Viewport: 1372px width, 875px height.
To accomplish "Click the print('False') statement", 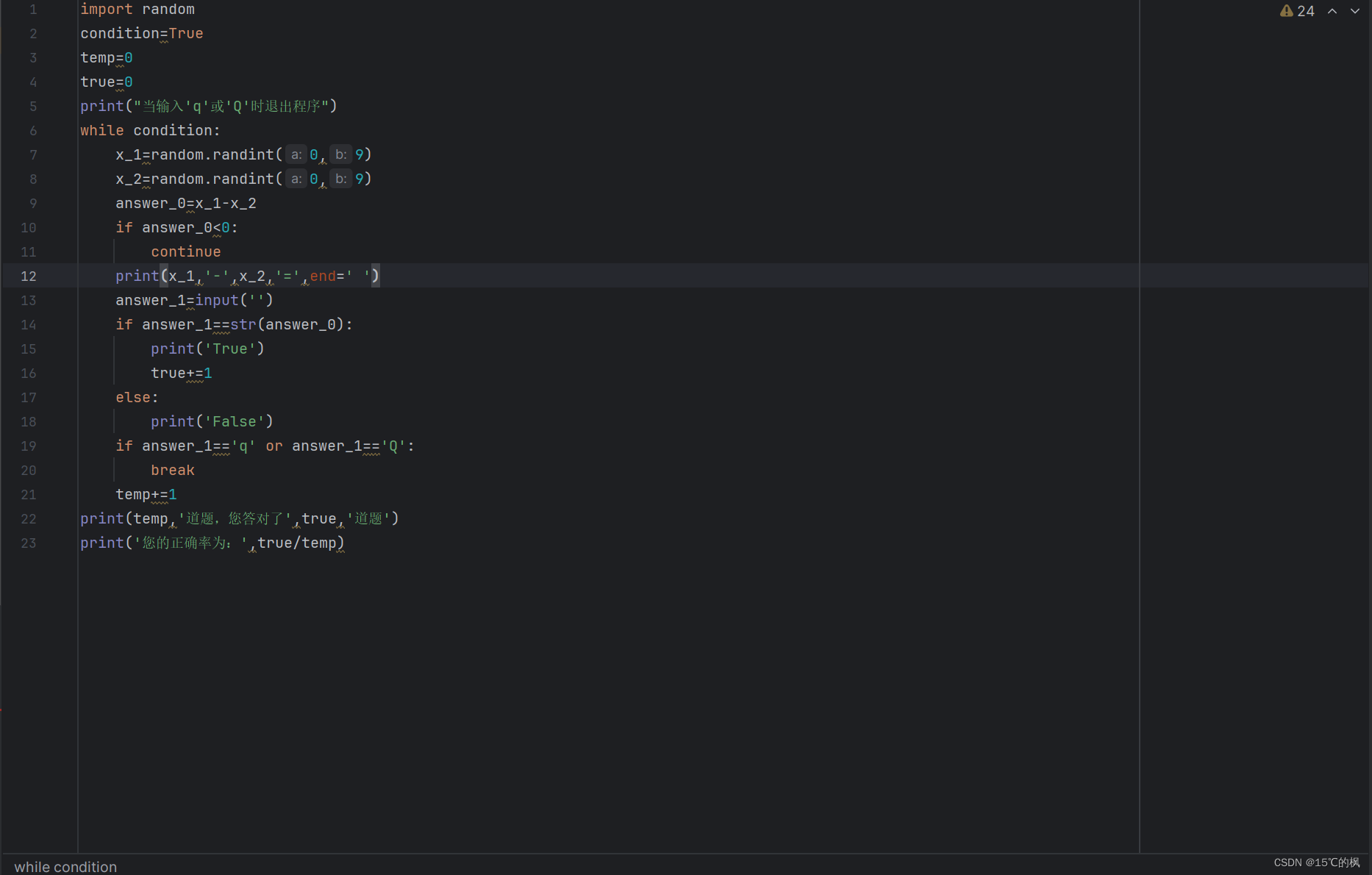I will (212, 421).
